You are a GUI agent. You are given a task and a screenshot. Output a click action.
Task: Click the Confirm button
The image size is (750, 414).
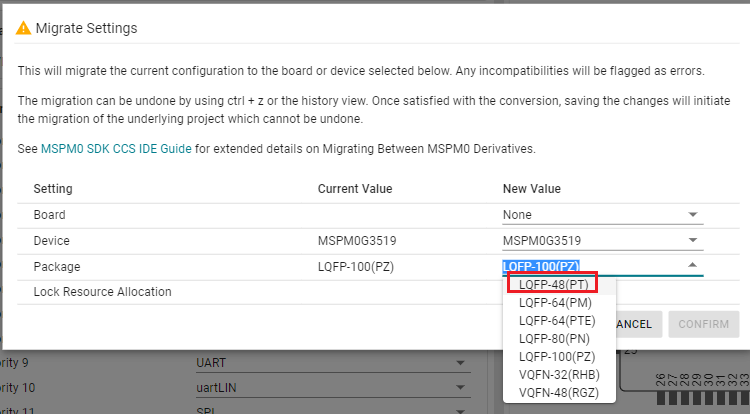pyautogui.click(x=704, y=324)
